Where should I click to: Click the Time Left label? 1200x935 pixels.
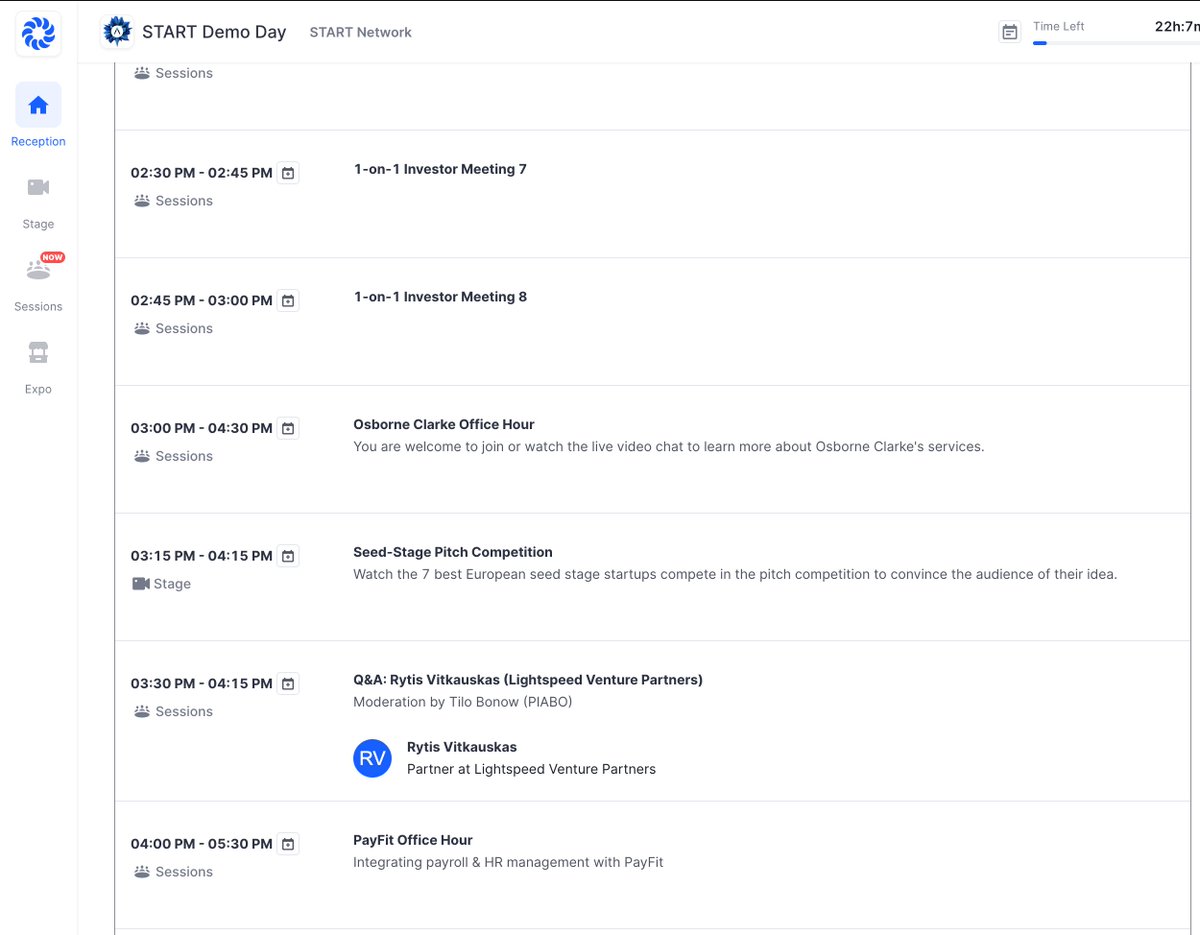point(1059,26)
